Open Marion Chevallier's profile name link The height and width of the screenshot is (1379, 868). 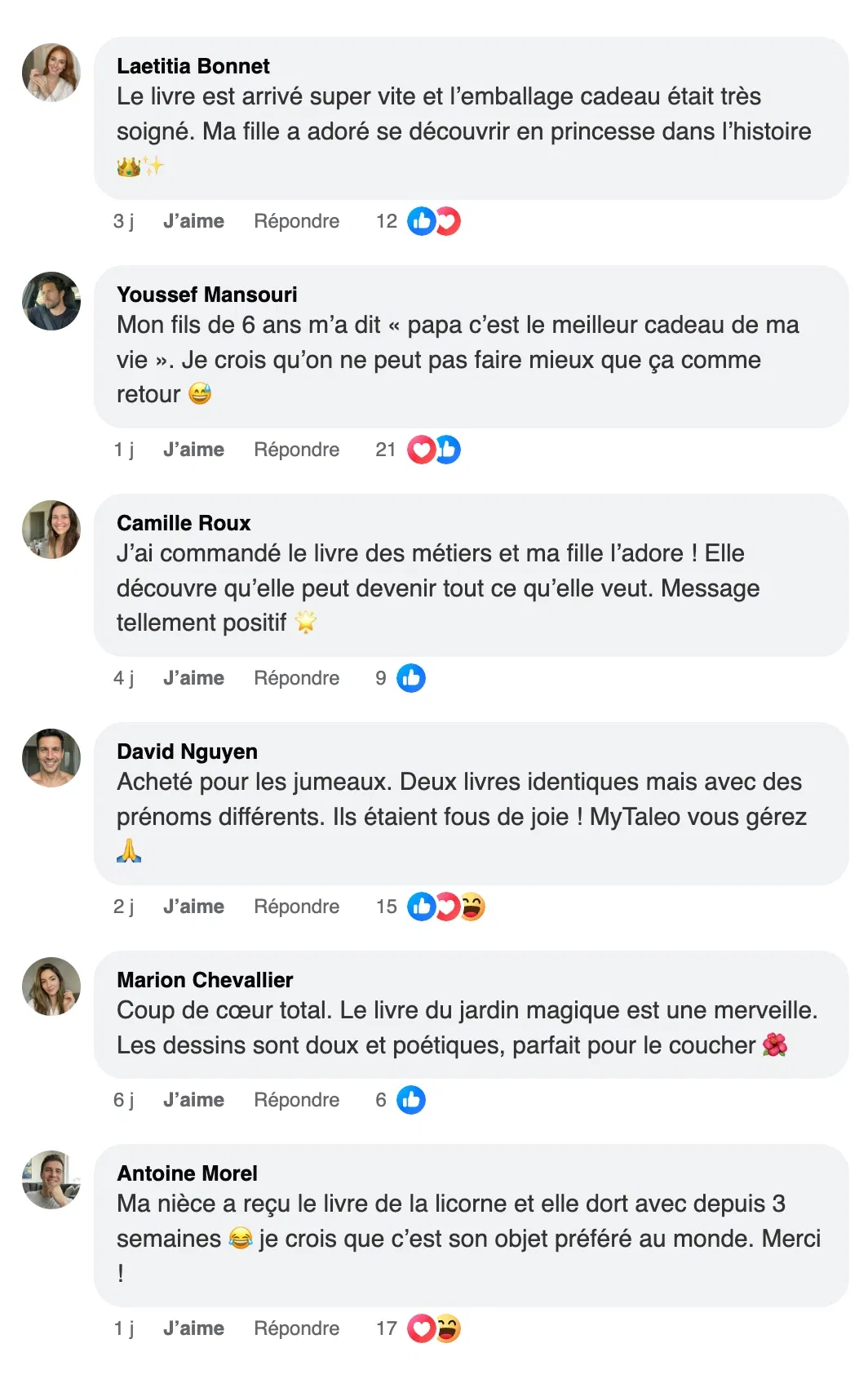tap(205, 980)
